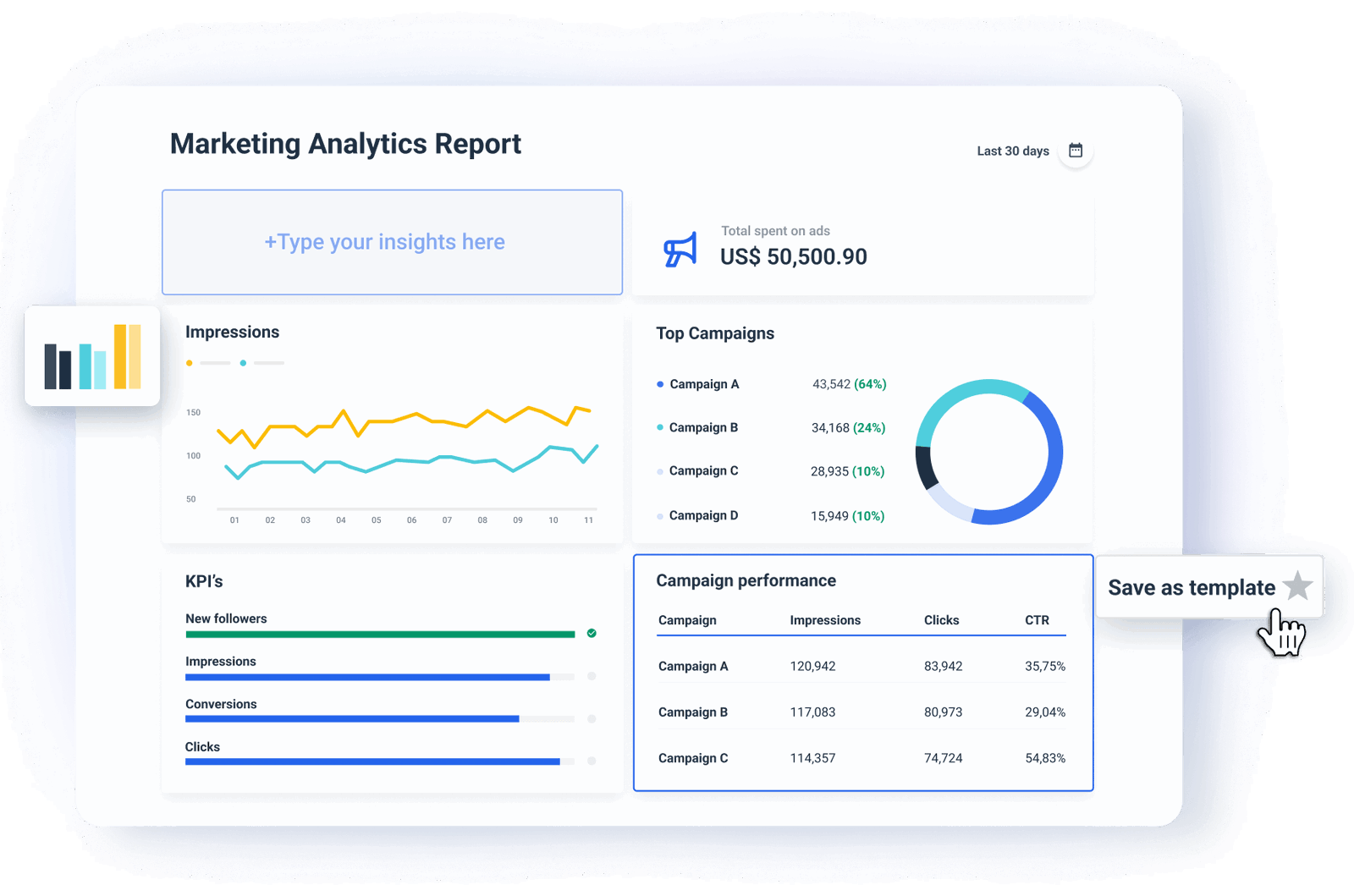1354x896 pixels.
Task: Toggle the yellow series marker in Impressions legend
Action: tap(189, 362)
